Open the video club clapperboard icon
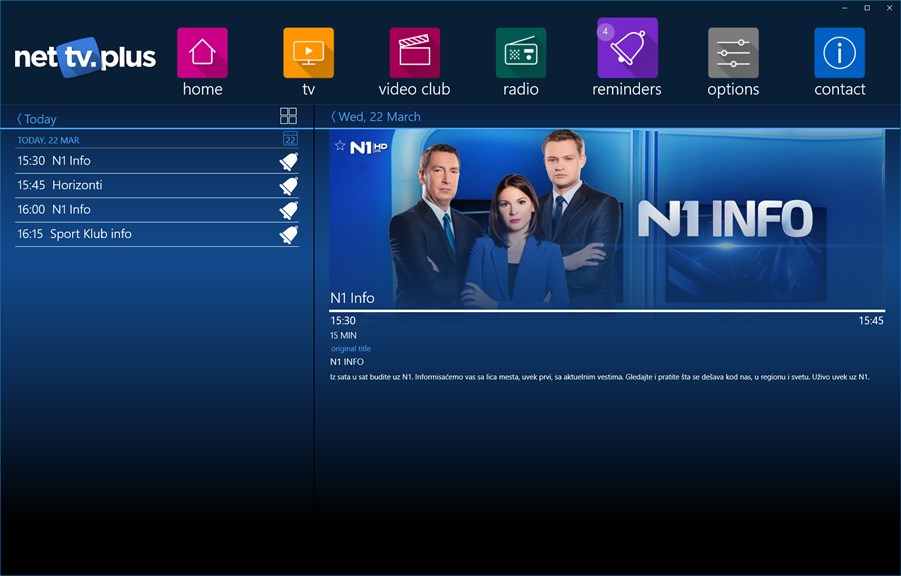This screenshot has width=901, height=576. click(414, 52)
